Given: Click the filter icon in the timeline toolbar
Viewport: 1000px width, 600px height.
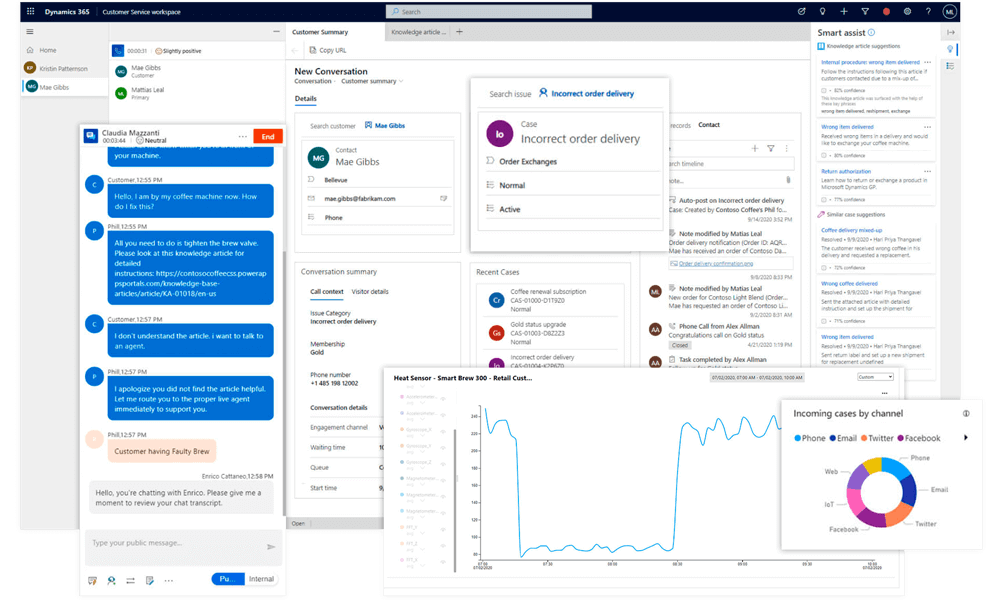Looking at the screenshot, I should [x=771, y=148].
